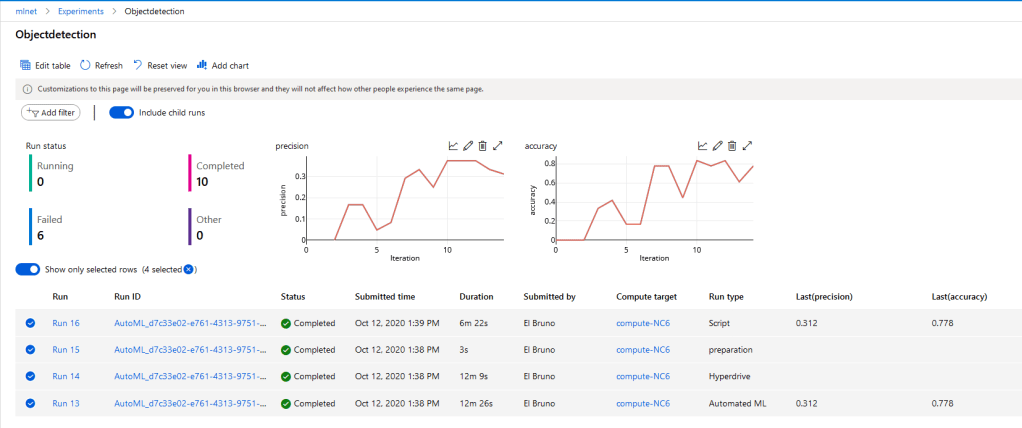Toggle the Include child runs switch

tap(121, 113)
